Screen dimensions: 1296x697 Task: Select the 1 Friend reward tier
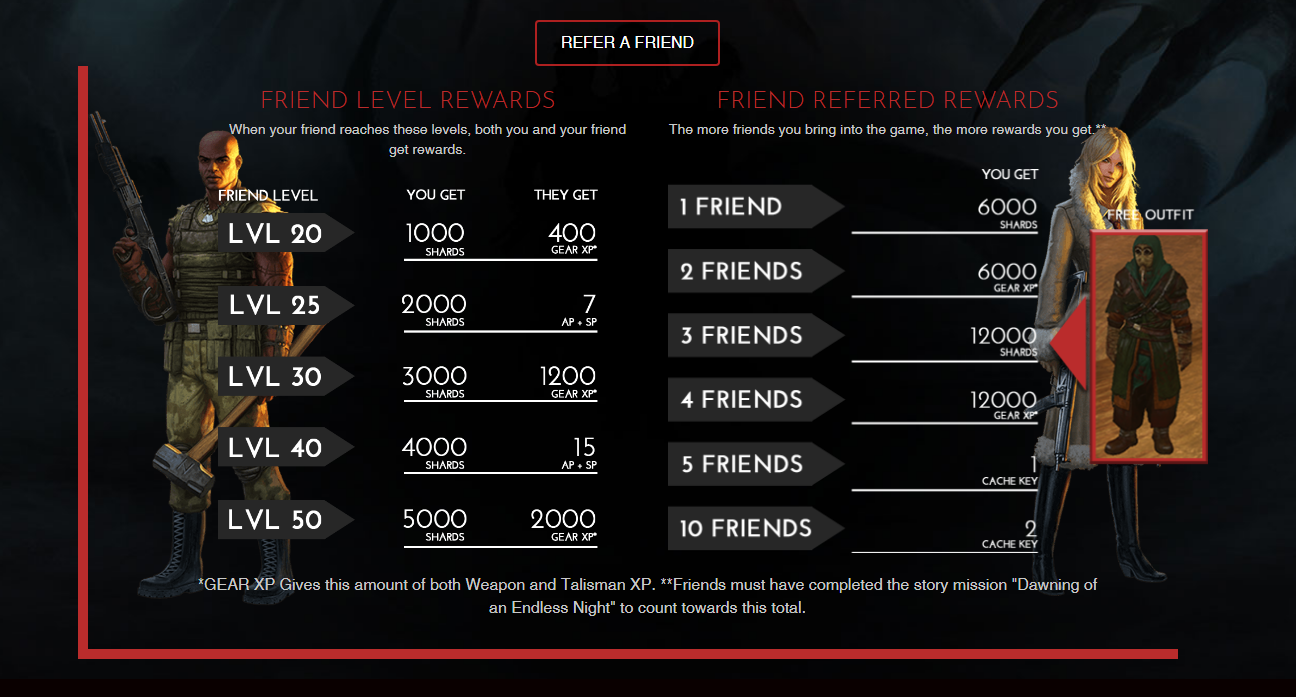[756, 207]
